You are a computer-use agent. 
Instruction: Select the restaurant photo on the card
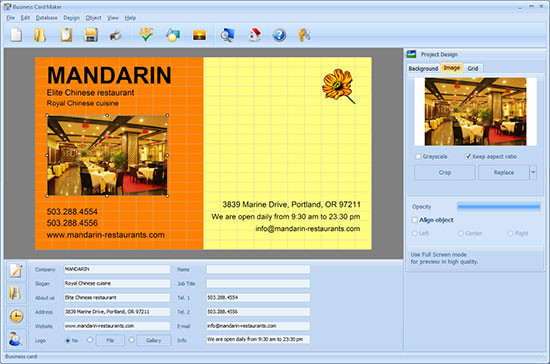coord(107,155)
